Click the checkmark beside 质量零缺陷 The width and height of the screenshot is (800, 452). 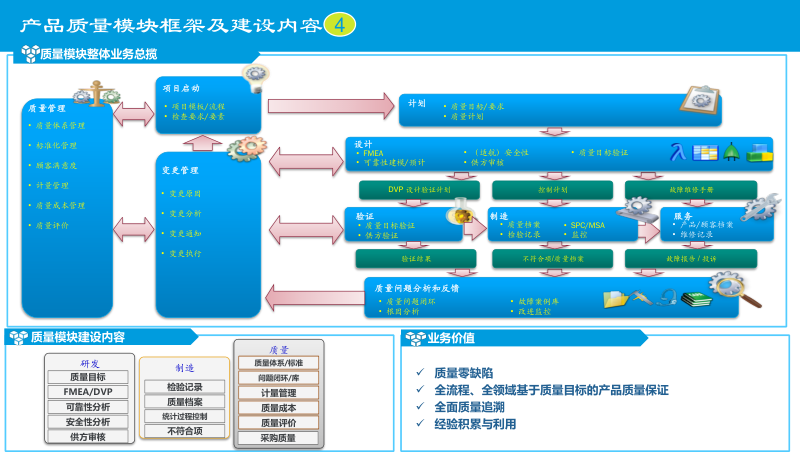pos(420,372)
